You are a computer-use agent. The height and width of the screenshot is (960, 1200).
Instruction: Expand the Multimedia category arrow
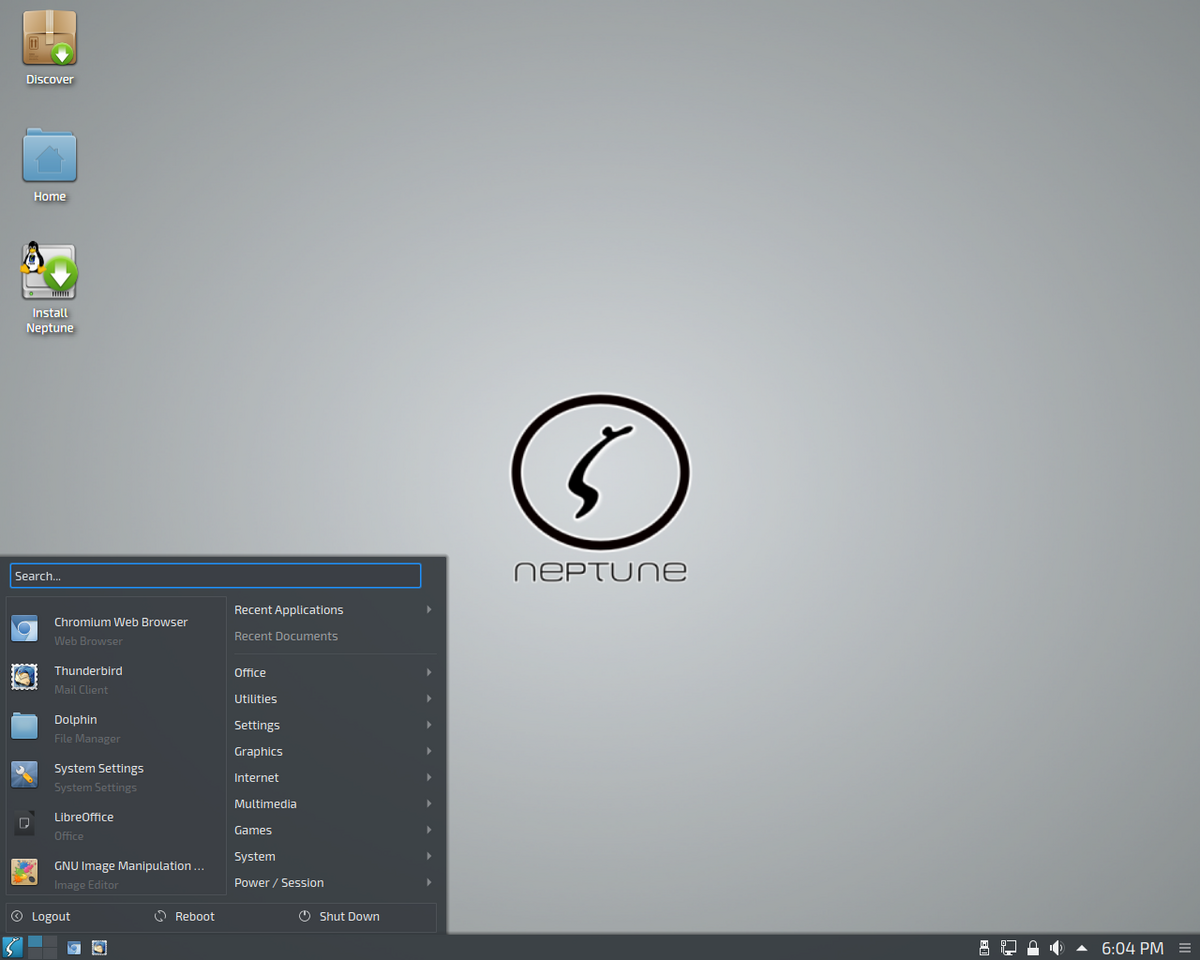coord(429,804)
